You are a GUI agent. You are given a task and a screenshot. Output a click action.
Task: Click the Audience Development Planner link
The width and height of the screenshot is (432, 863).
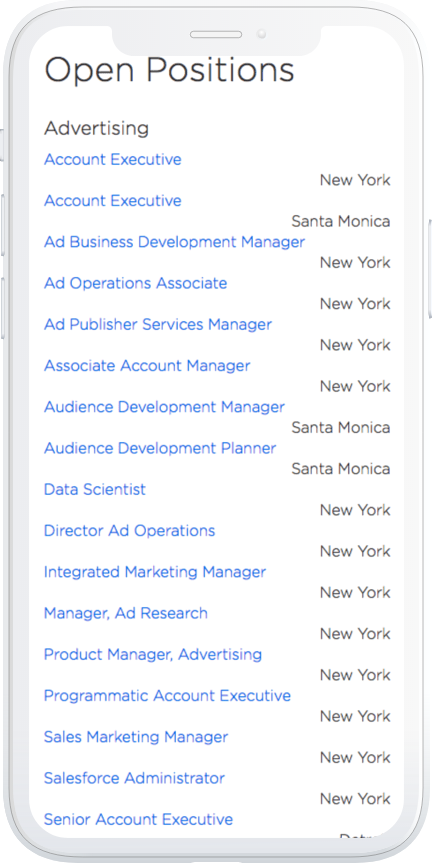coord(160,449)
